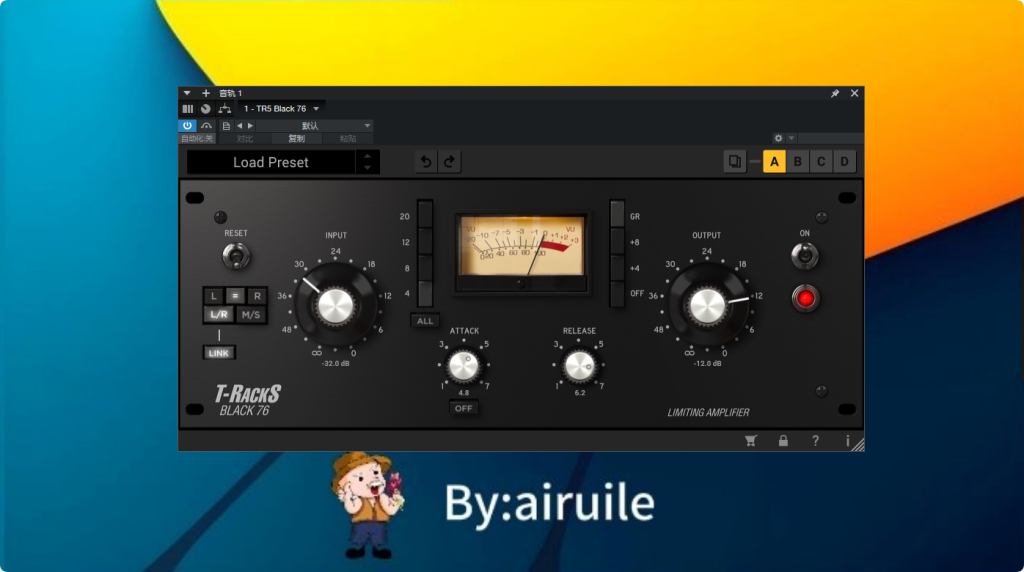Go to previous preset with left arrow
The width and height of the screenshot is (1024, 572).
click(239, 126)
